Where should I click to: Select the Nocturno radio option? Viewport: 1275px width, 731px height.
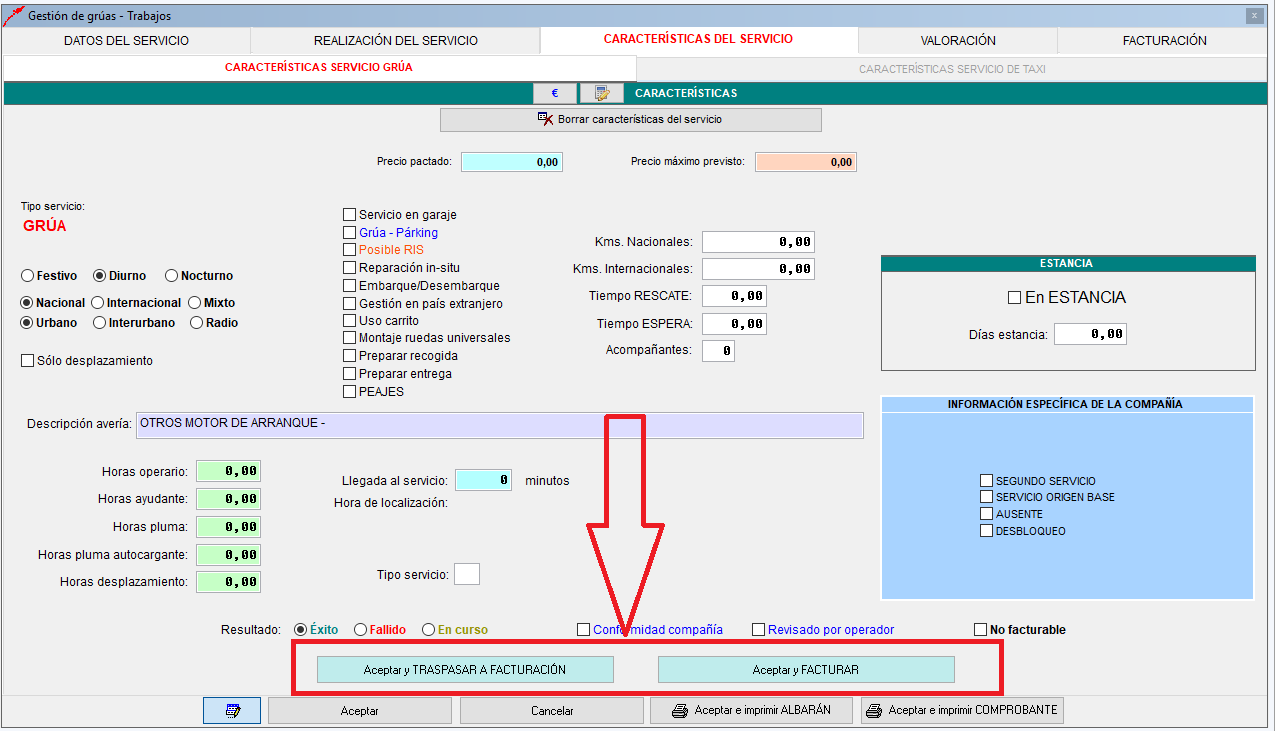coord(172,276)
